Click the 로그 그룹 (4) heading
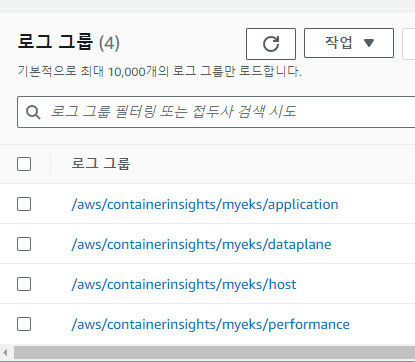Image resolution: width=415 pixels, height=362 pixels. (68, 42)
